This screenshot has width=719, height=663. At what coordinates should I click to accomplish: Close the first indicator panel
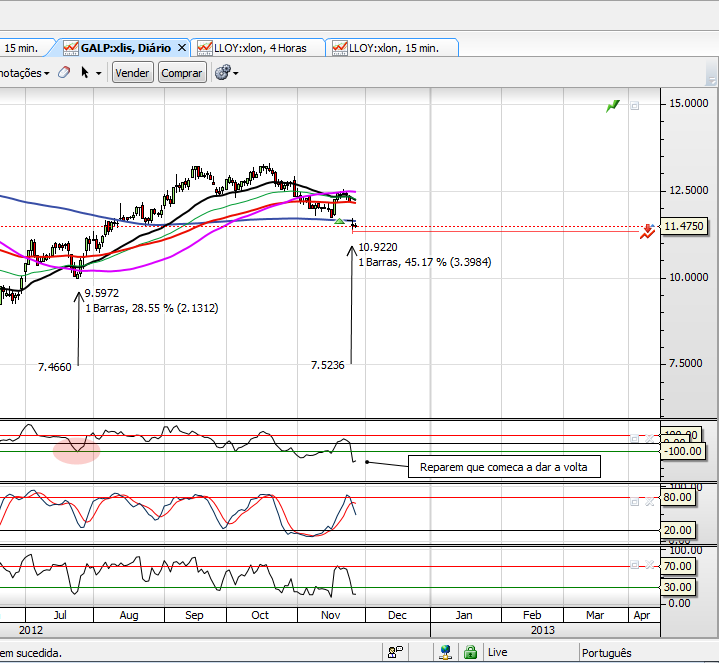click(x=649, y=439)
